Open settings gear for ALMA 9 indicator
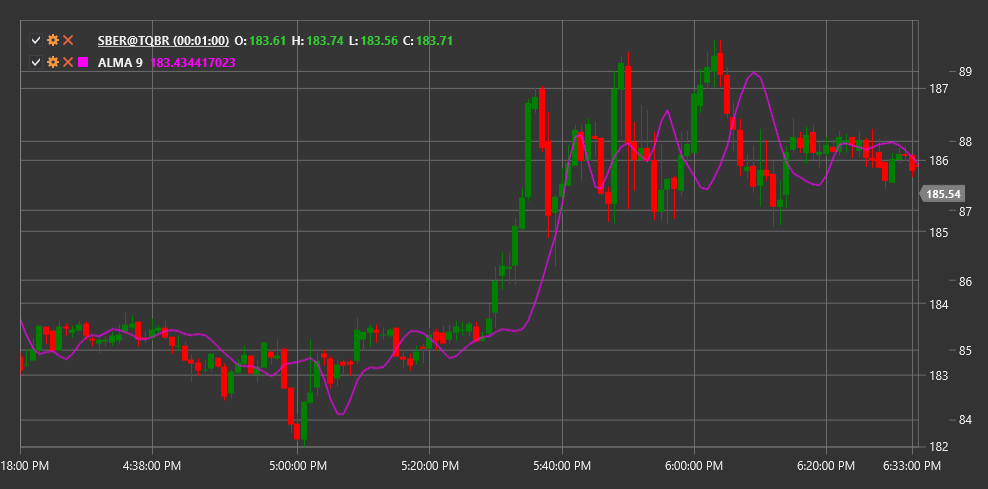This screenshot has width=988, height=489. (53, 62)
